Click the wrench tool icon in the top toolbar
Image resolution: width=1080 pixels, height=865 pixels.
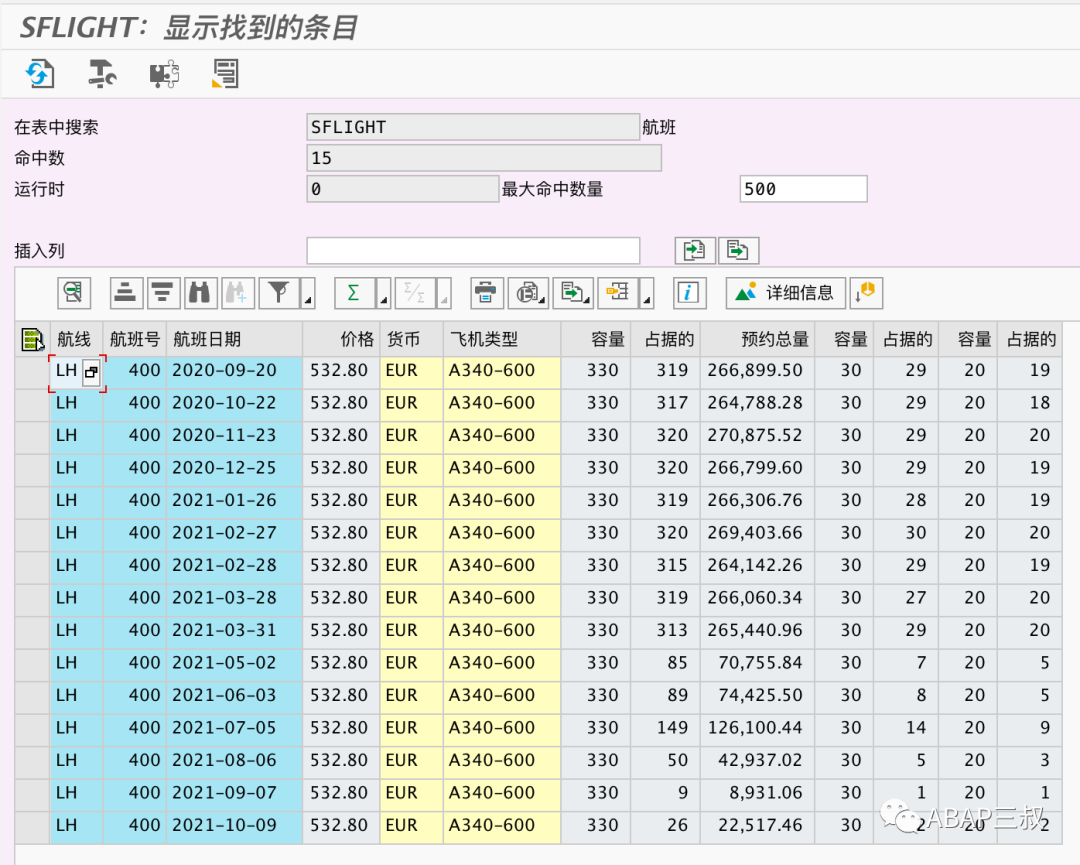point(102,74)
